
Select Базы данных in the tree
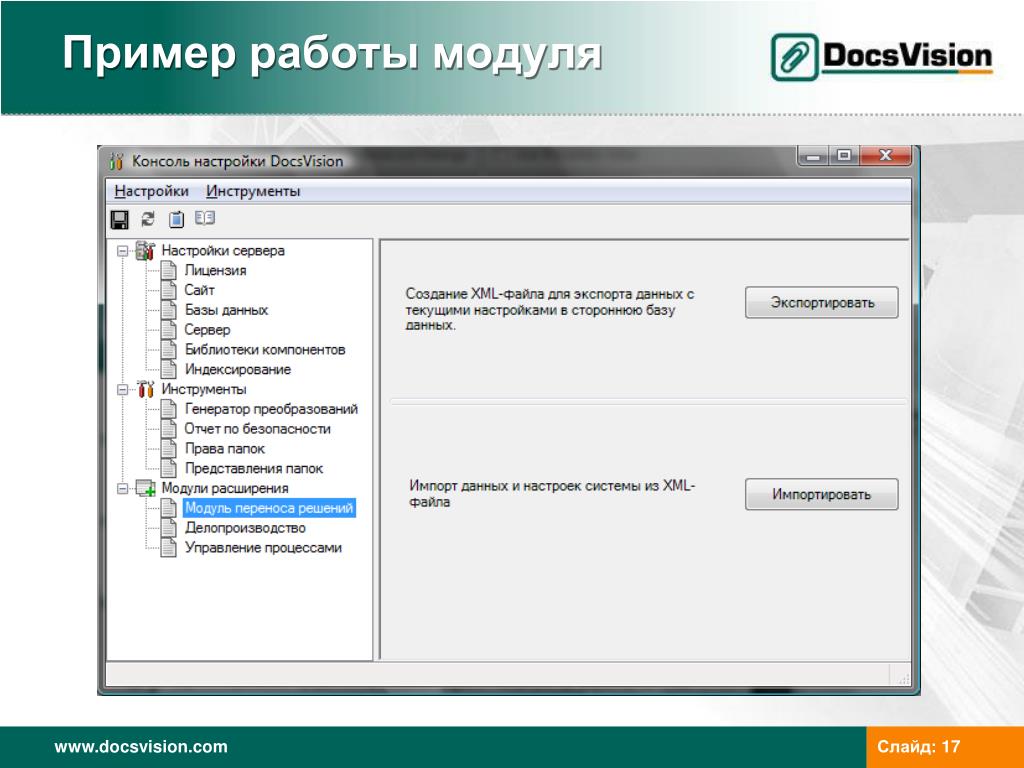(x=227, y=310)
